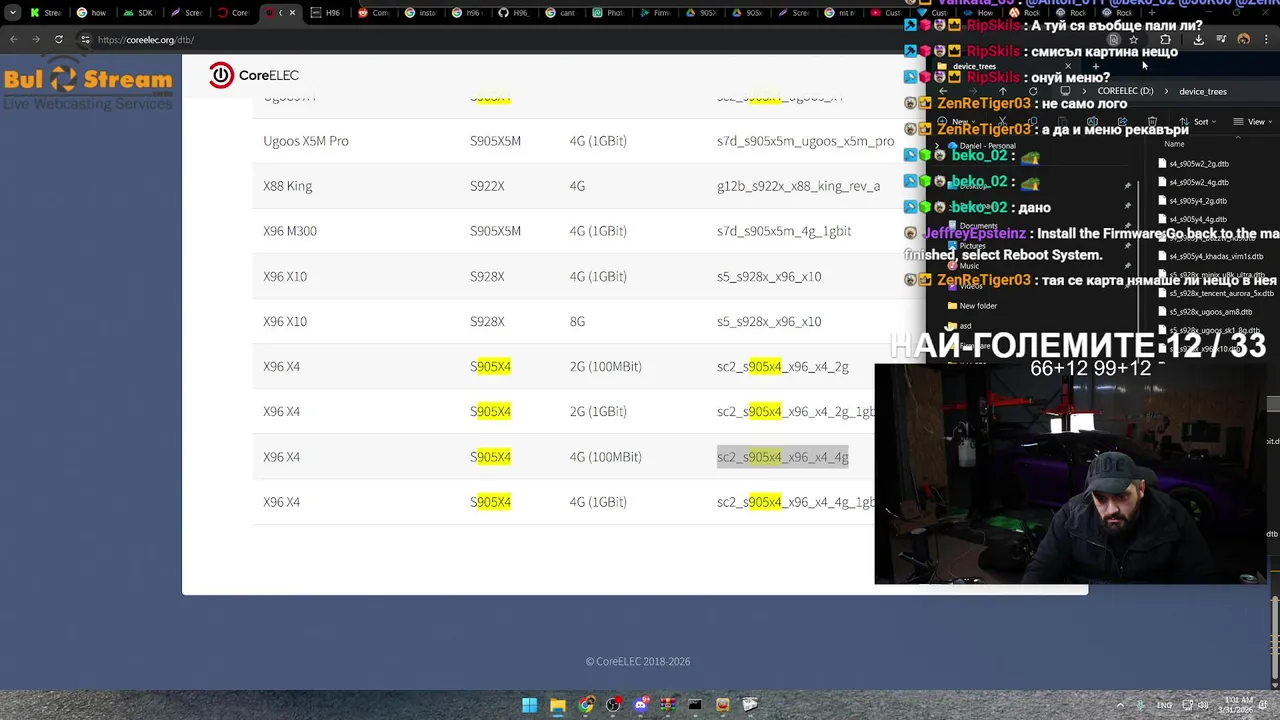Click the X96 M300 device name
The width and height of the screenshot is (1280, 720).
(290, 231)
